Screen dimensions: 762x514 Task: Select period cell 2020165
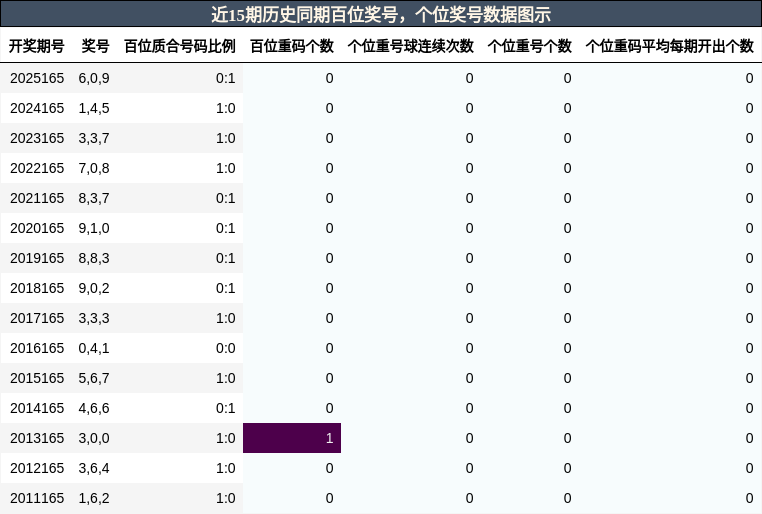[x=37, y=228]
